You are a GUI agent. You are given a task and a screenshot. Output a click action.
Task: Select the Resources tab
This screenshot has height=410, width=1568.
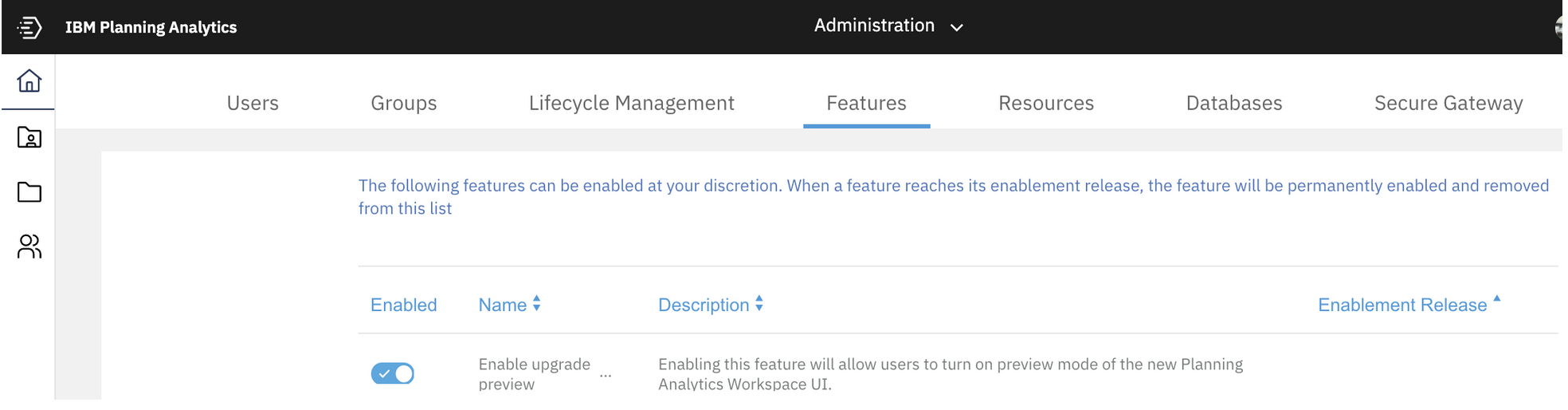pos(1046,103)
